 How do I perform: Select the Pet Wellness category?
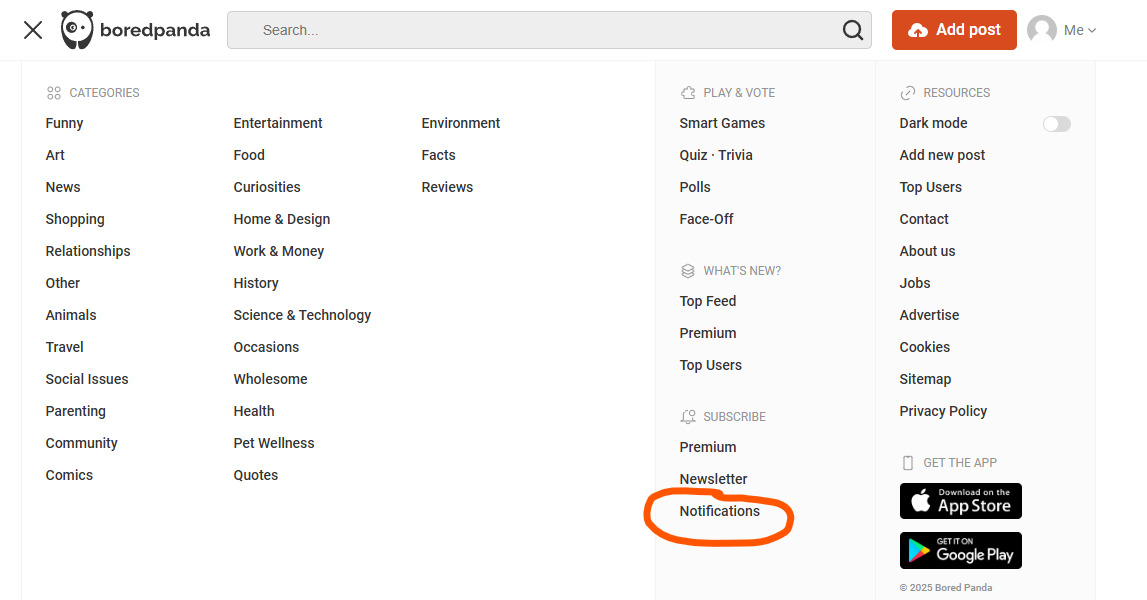click(274, 443)
